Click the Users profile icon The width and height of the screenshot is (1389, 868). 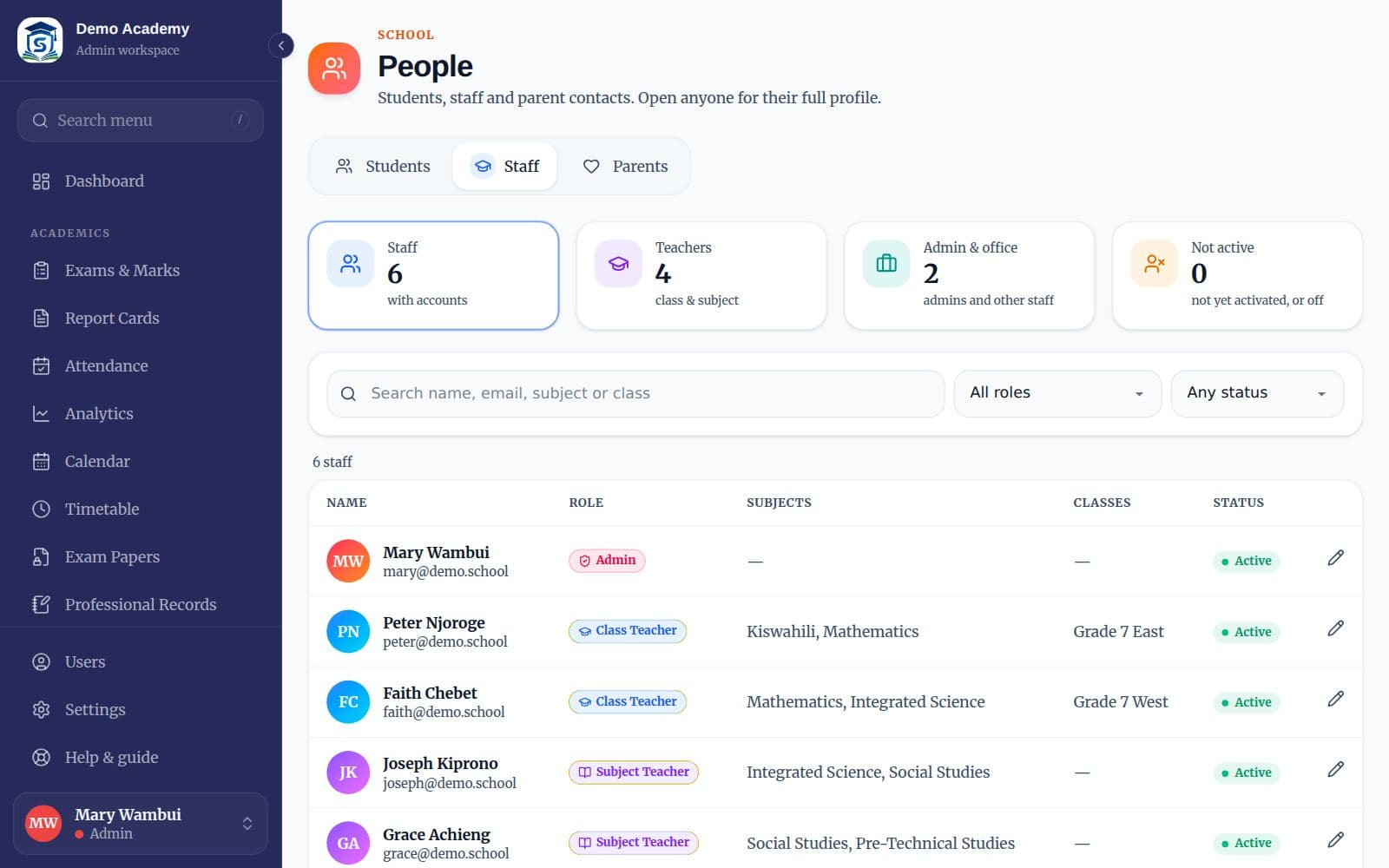click(x=41, y=662)
